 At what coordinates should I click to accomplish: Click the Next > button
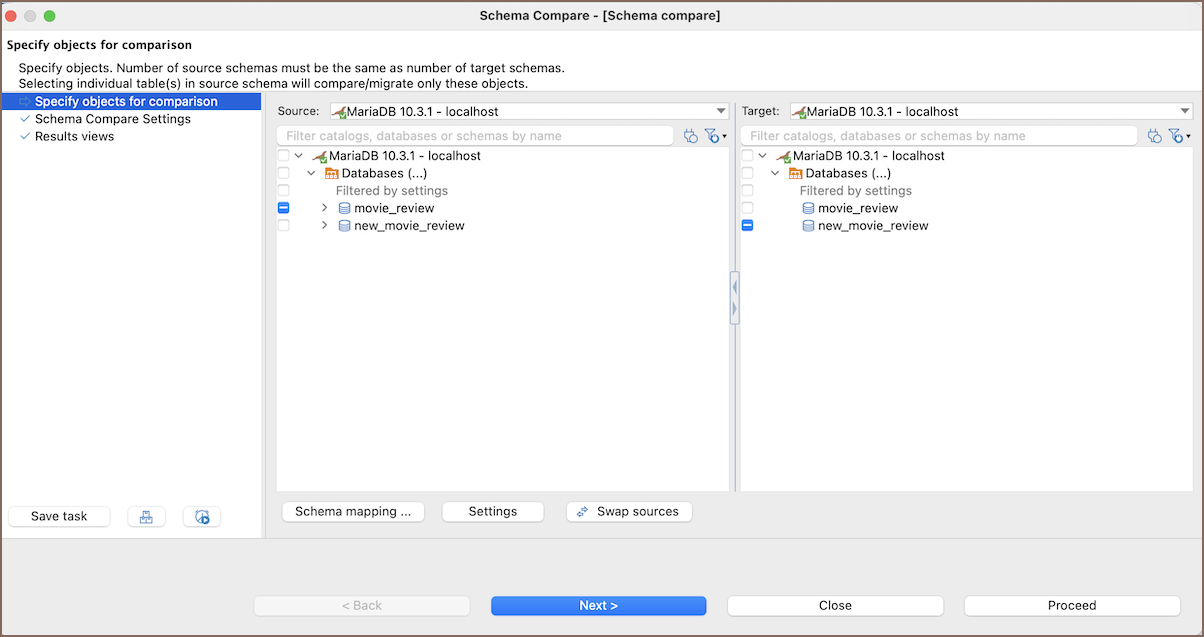tap(598, 606)
